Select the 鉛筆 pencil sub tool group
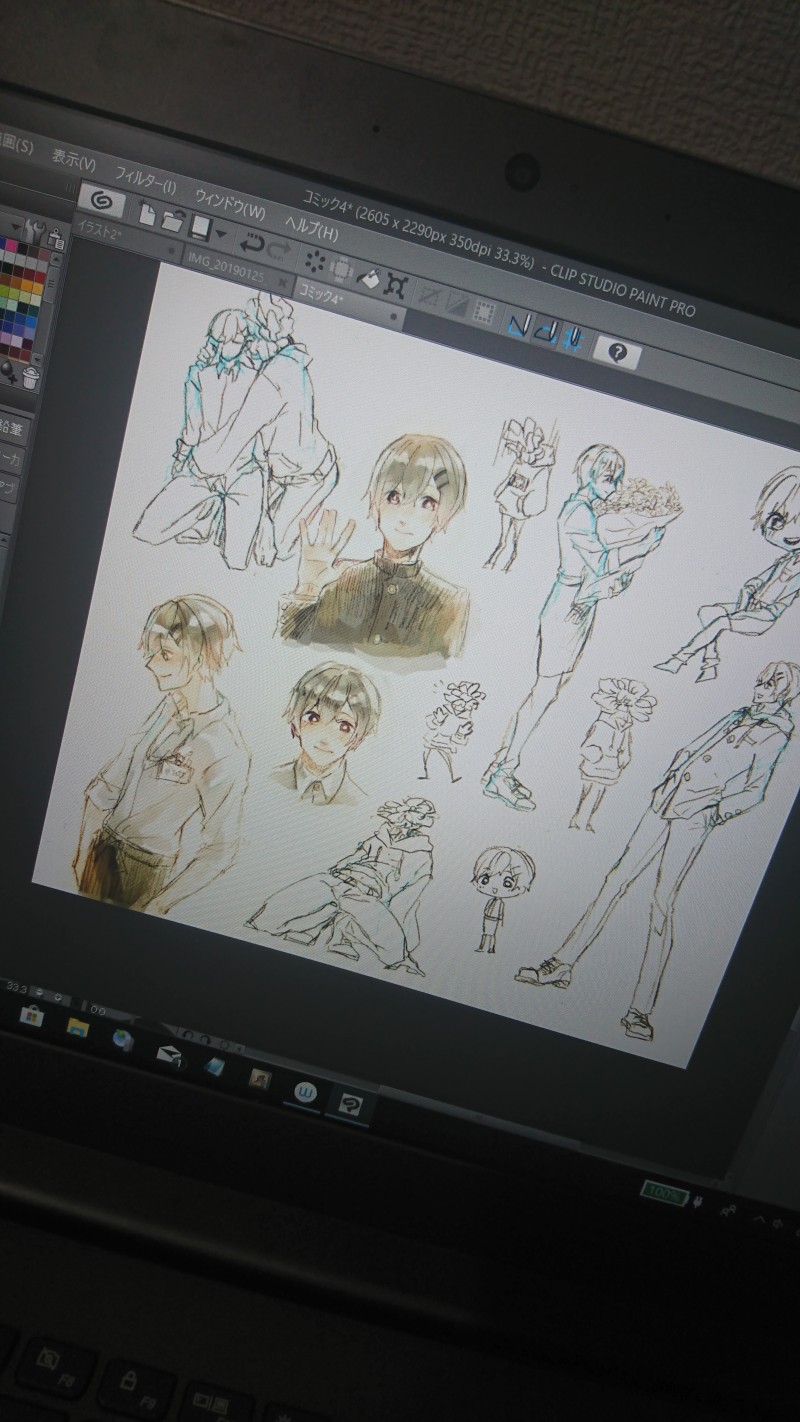This screenshot has width=800, height=1422. tap(12, 430)
